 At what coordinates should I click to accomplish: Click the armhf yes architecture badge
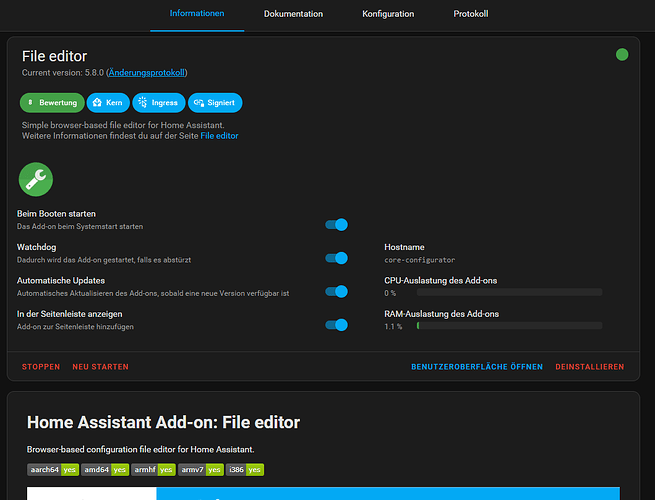coord(153,470)
